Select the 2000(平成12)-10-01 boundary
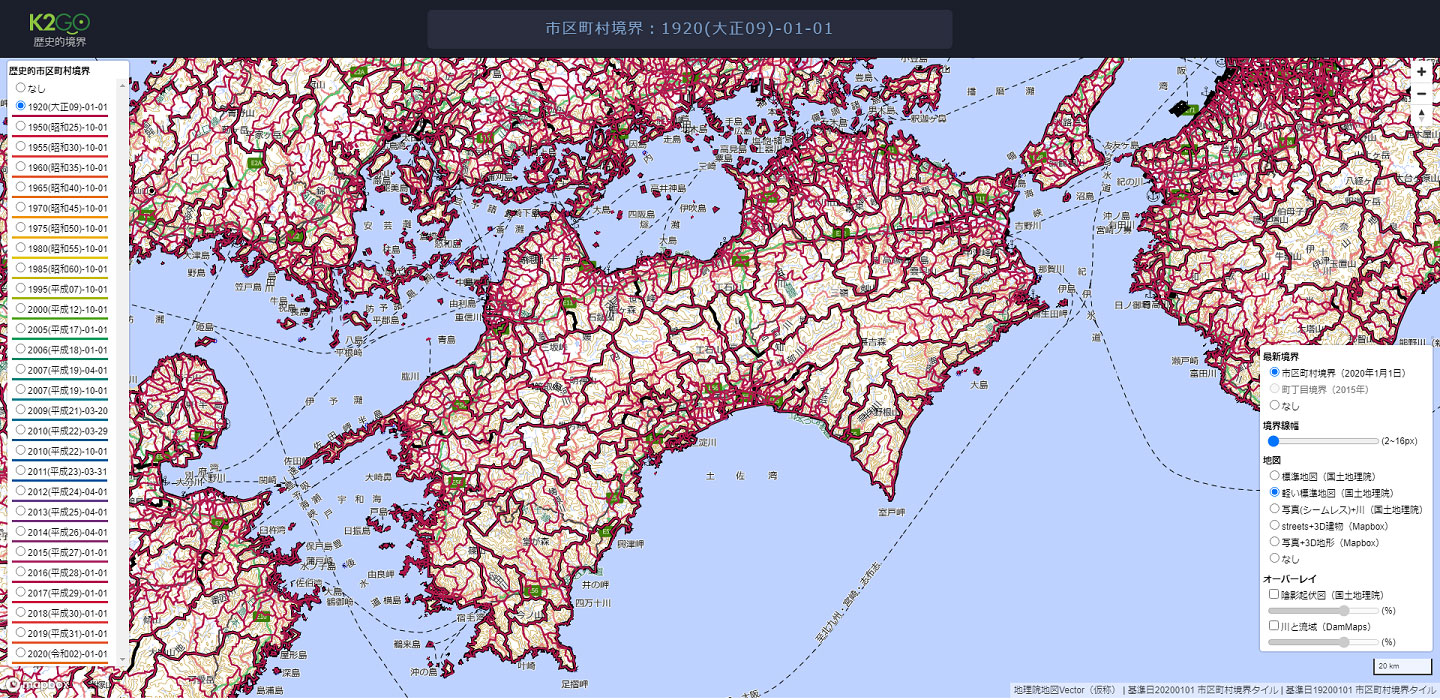The height and width of the screenshot is (700, 1440). (21, 309)
